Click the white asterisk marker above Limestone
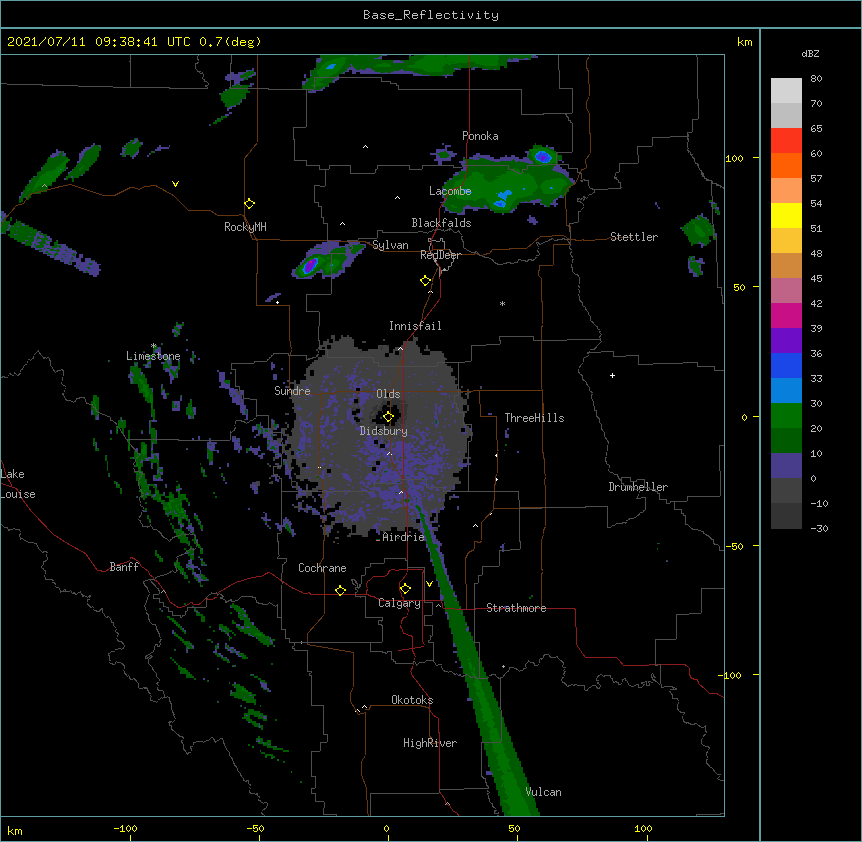The height and width of the screenshot is (842, 862). (x=154, y=346)
